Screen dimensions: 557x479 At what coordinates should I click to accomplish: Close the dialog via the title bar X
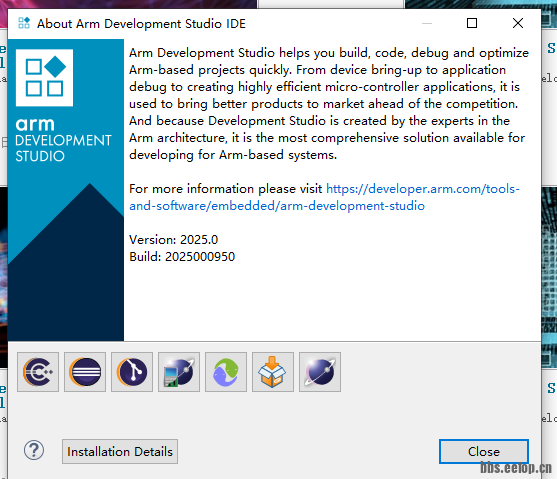(x=518, y=23)
